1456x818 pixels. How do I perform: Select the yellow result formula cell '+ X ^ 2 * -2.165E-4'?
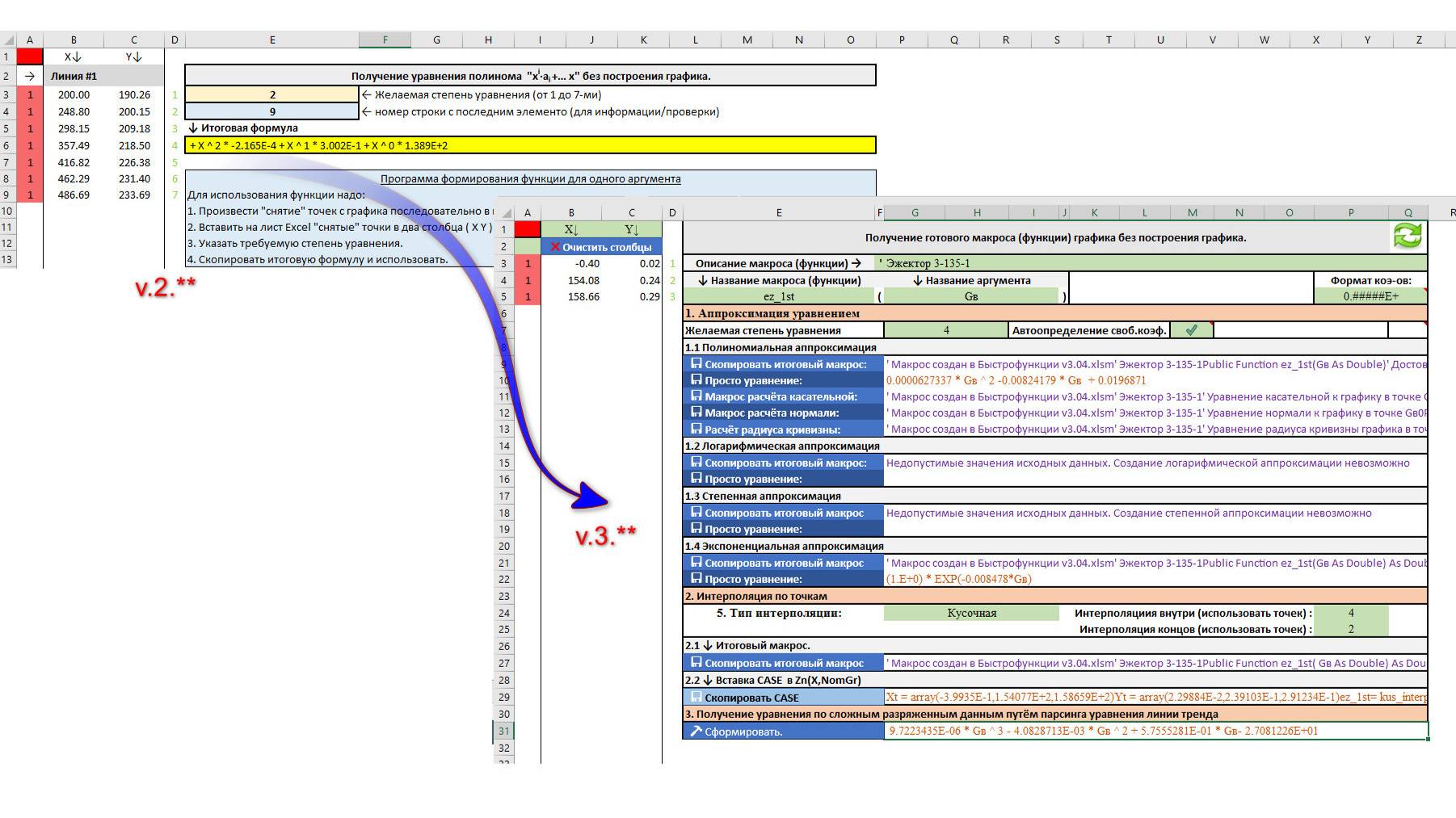tap(530, 145)
